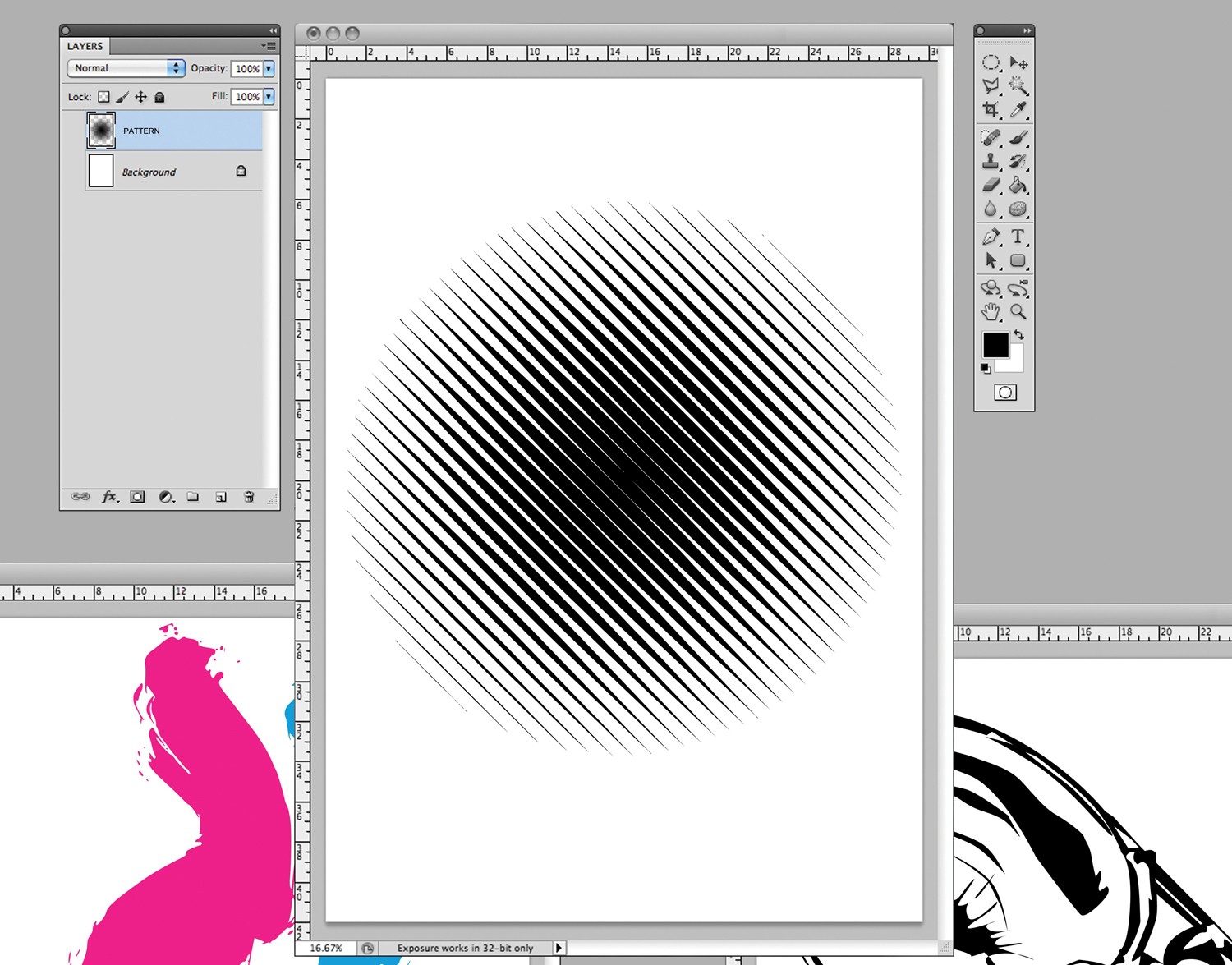
Task: Toggle visibility of the Background layer
Action: pos(74,172)
